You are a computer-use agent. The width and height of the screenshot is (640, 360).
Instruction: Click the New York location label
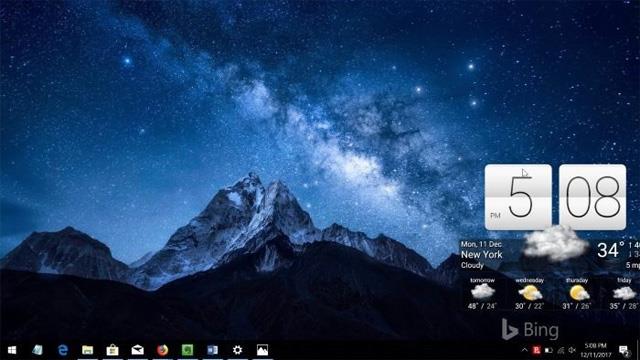(x=482, y=255)
